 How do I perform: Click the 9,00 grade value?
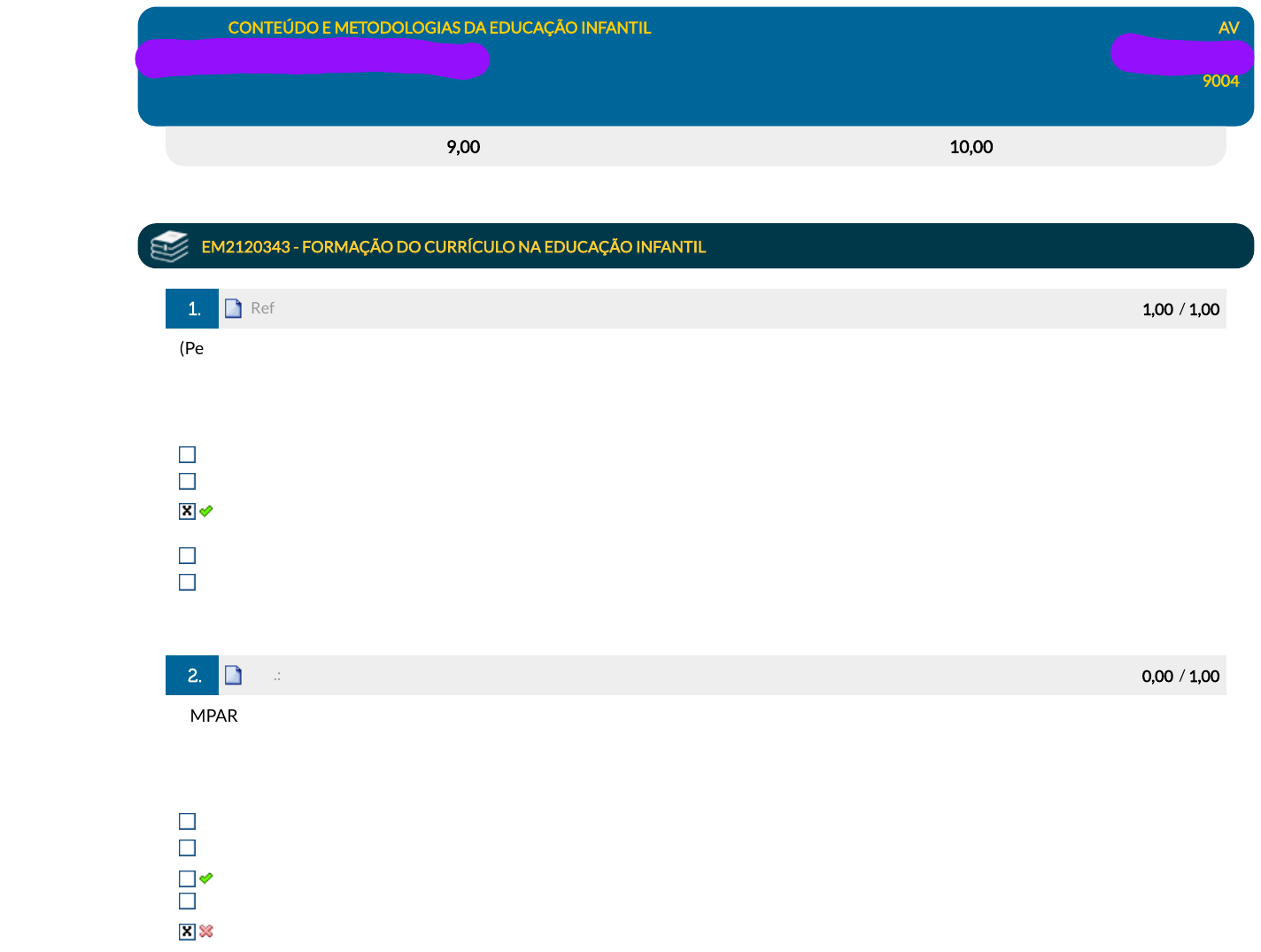click(463, 147)
